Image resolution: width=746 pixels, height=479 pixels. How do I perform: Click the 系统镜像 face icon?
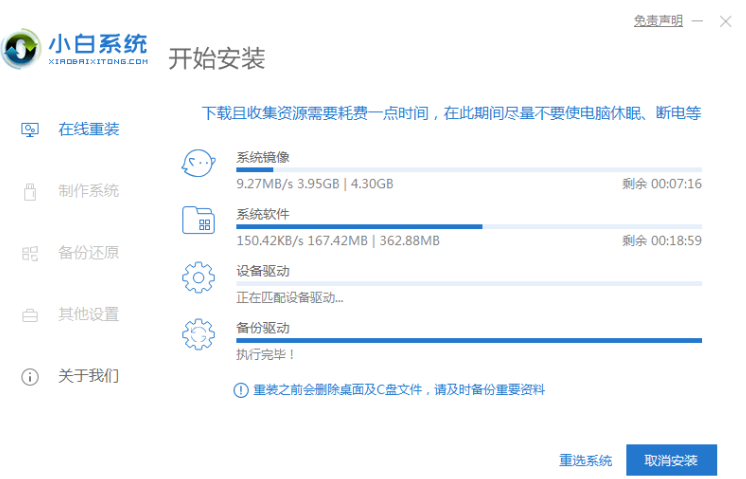tap(198, 162)
